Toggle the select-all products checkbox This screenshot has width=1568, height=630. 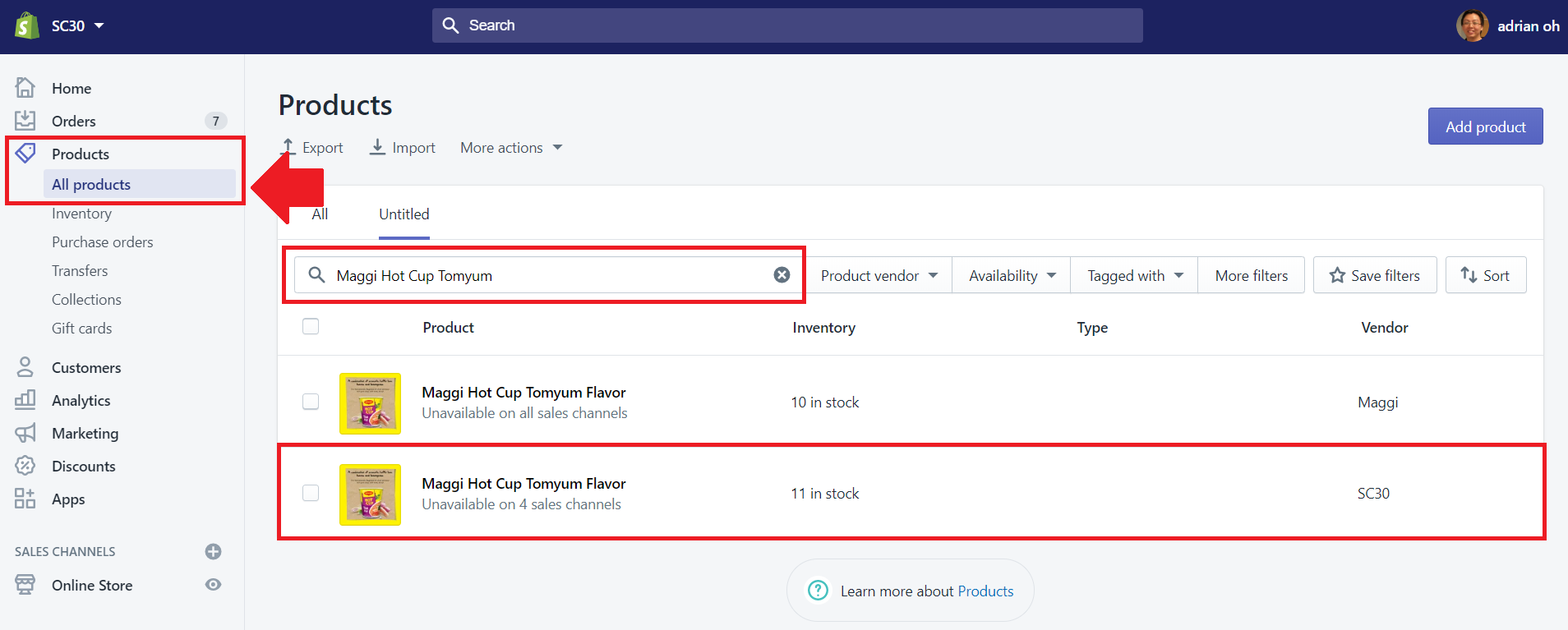(x=311, y=327)
